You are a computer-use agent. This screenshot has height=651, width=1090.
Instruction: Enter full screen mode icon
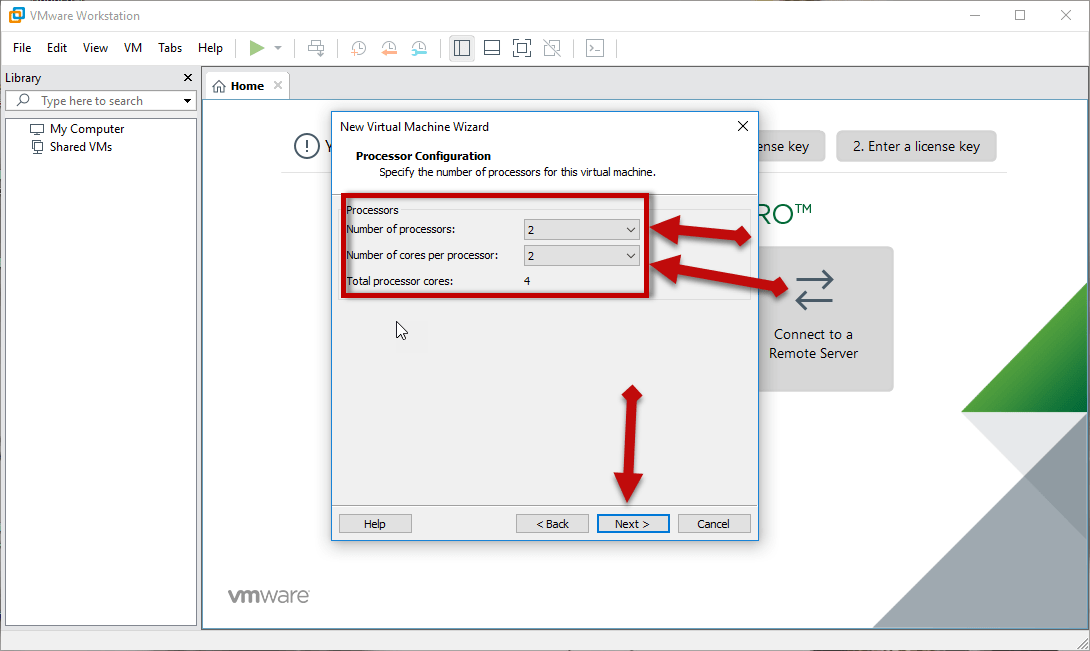[x=521, y=48]
